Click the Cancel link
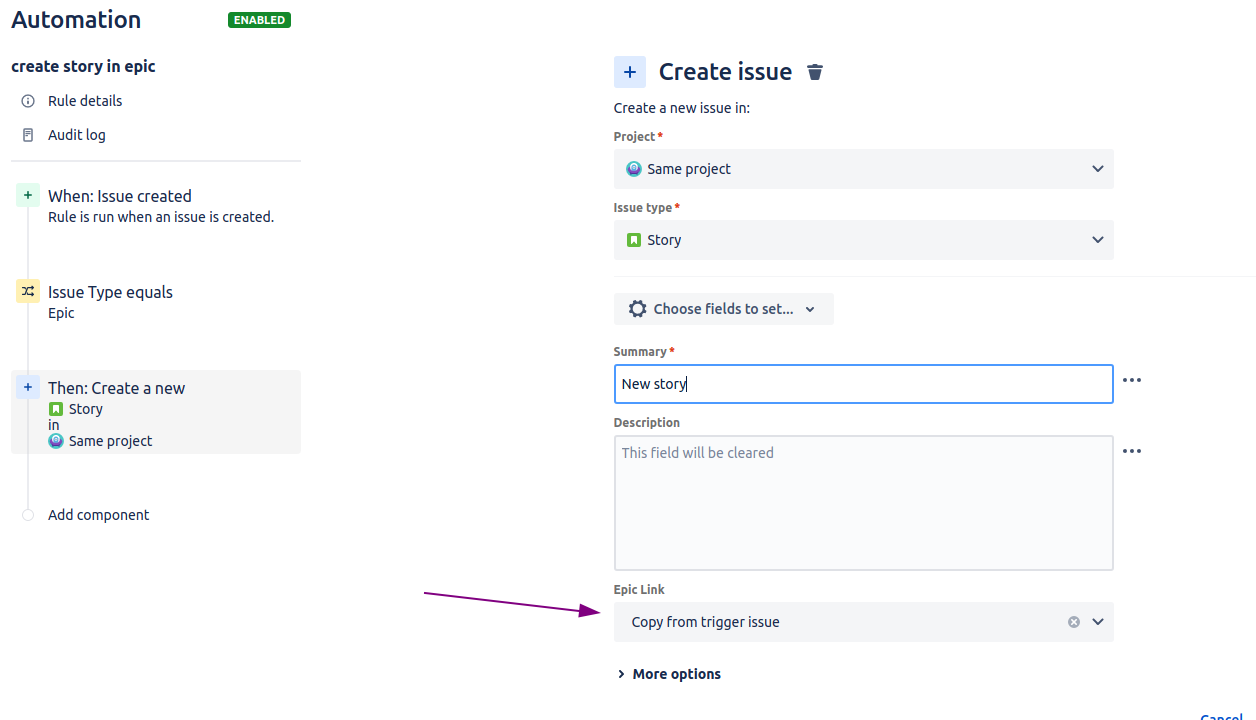This screenshot has width=1256, height=720. click(x=1221, y=715)
